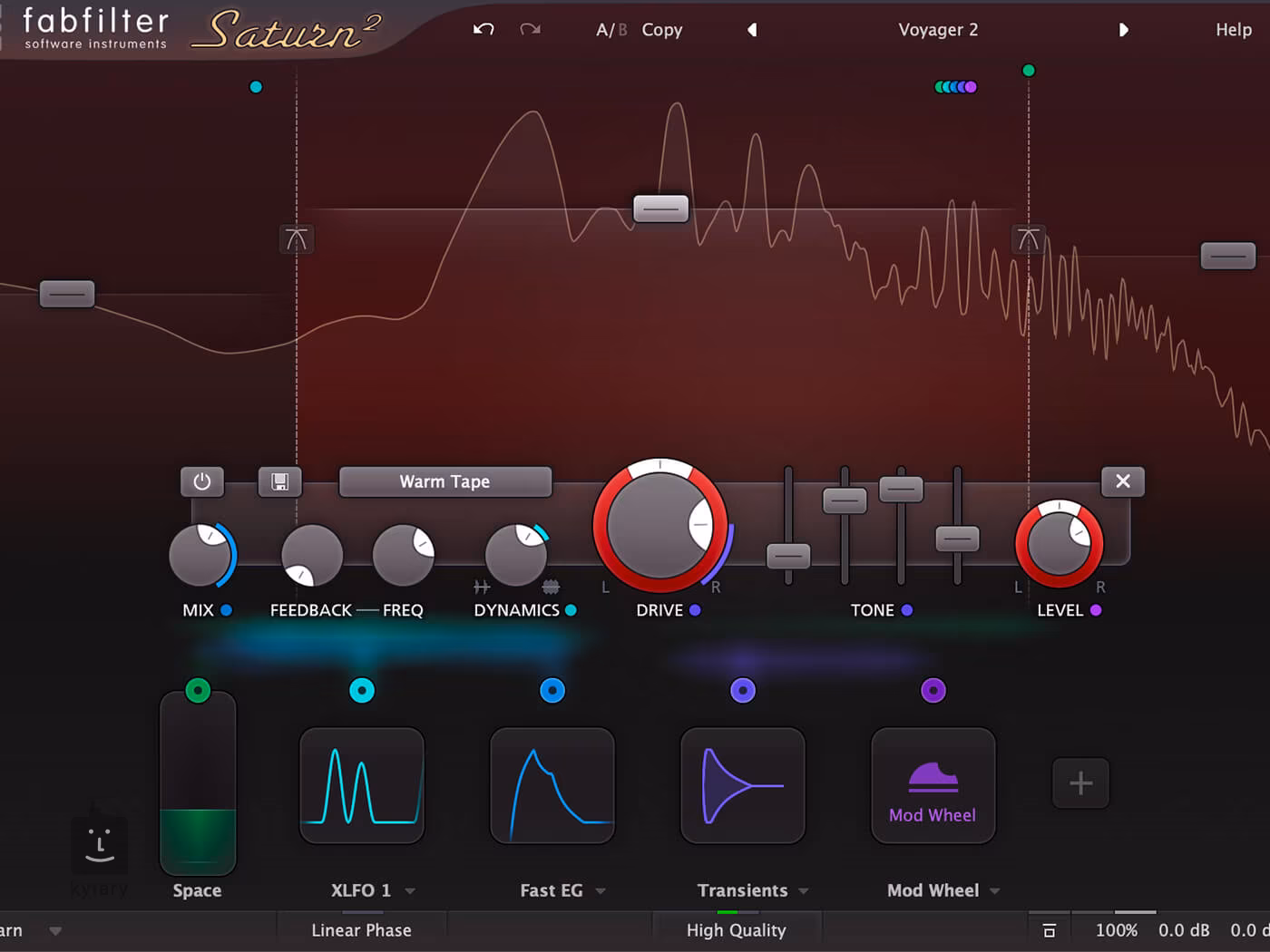The height and width of the screenshot is (952, 1270).
Task: Open the Warm Tape style selector
Action: point(445,481)
